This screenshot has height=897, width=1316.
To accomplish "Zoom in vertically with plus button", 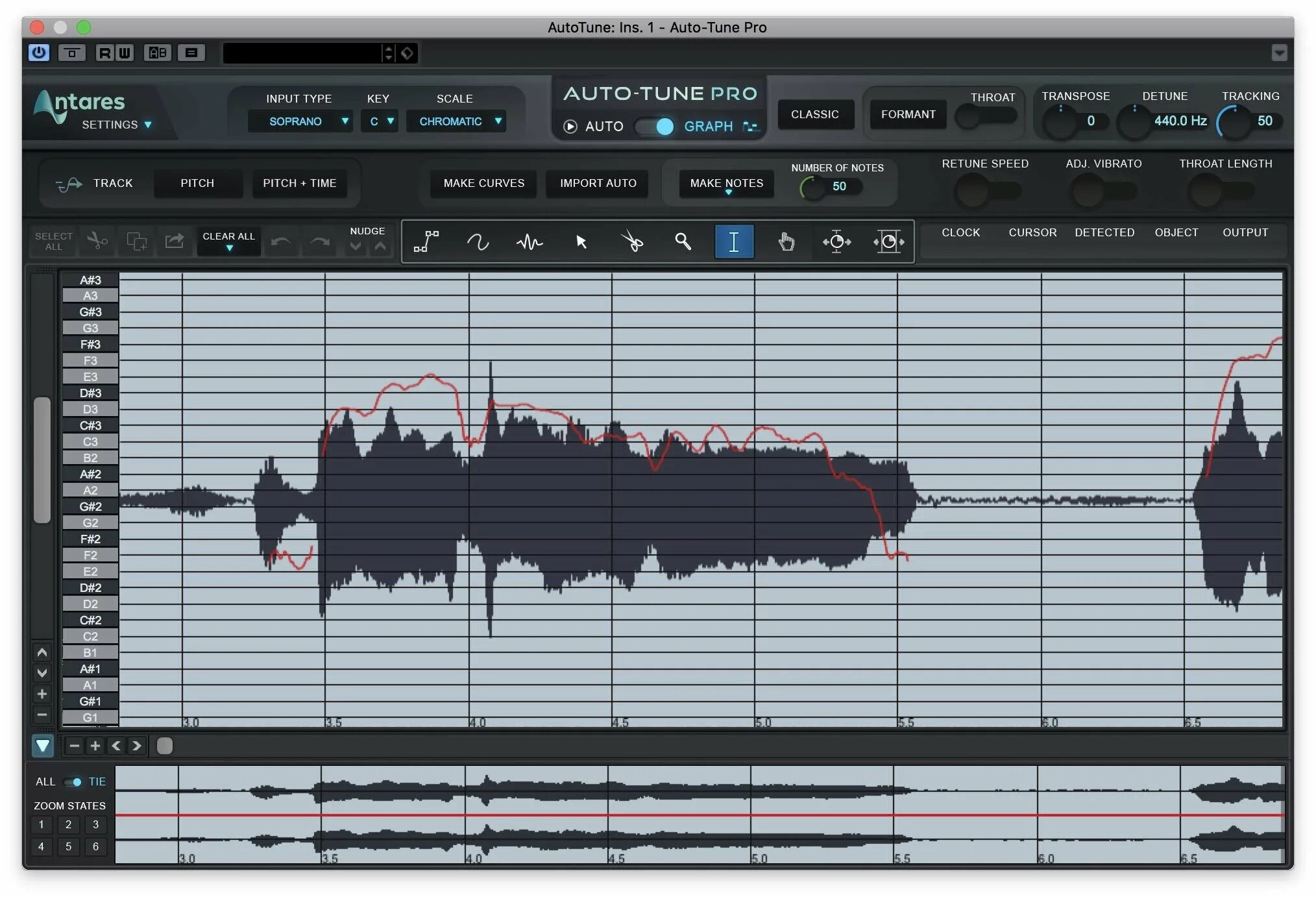I will 42,694.
